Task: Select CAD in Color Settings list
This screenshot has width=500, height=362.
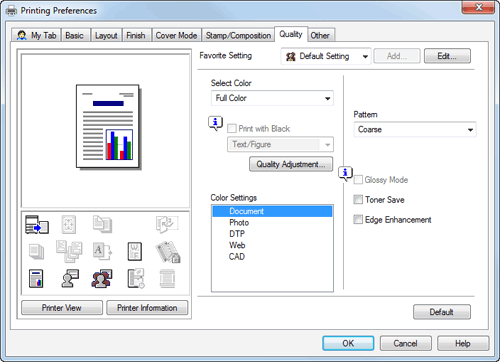Action: [272, 257]
